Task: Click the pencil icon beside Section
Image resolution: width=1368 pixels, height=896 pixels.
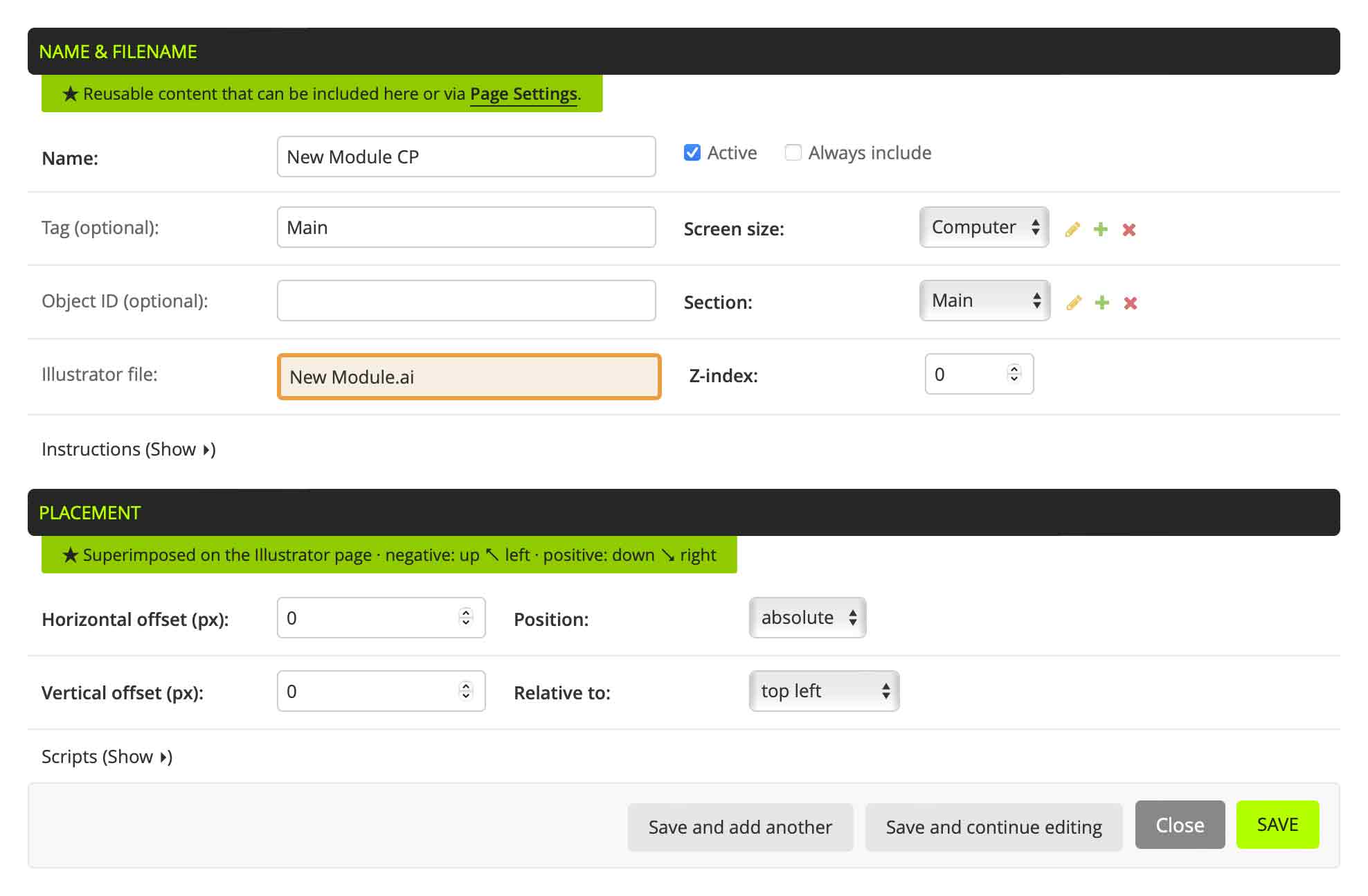Action: tap(1074, 303)
